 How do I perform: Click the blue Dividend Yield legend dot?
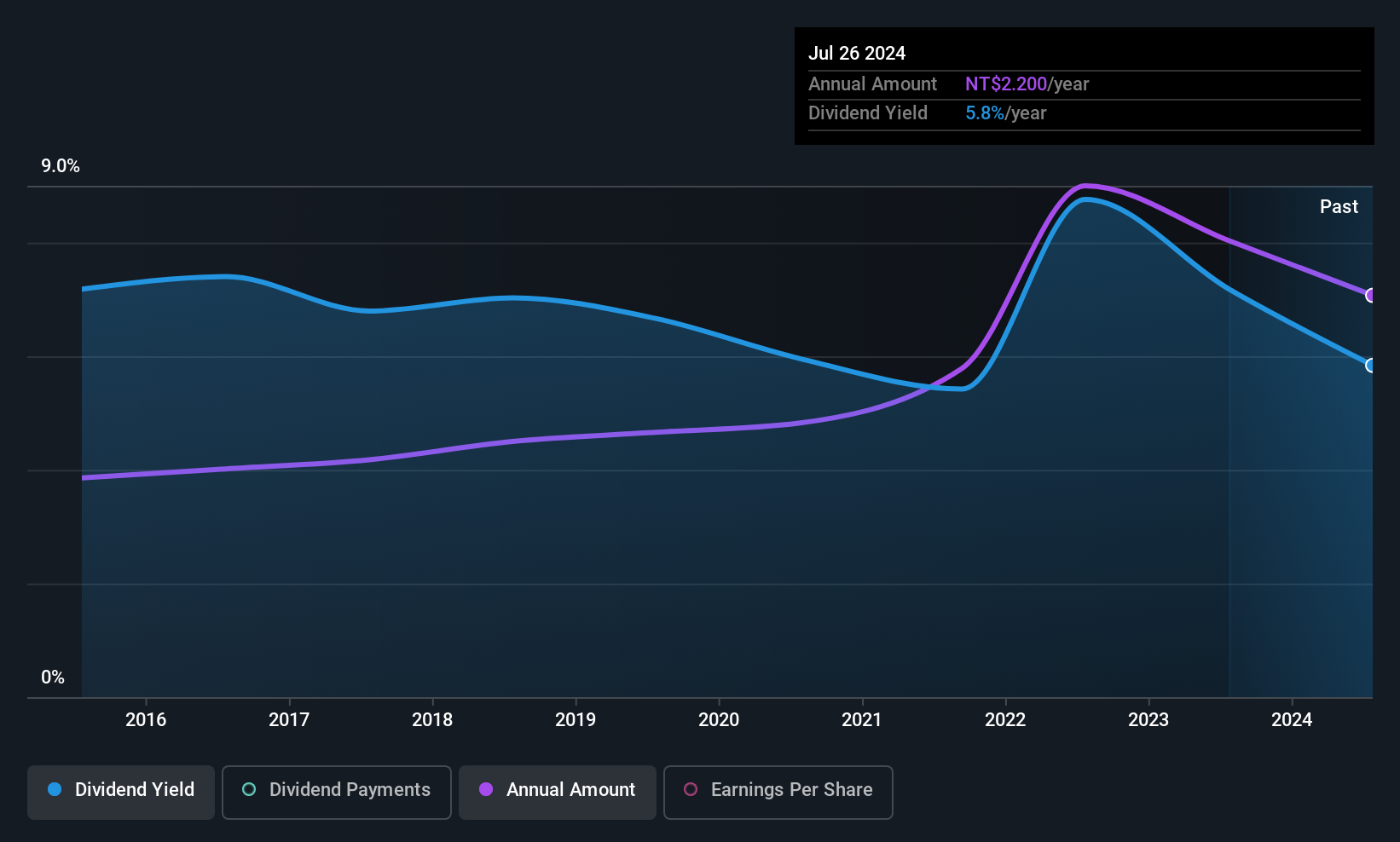point(55,789)
